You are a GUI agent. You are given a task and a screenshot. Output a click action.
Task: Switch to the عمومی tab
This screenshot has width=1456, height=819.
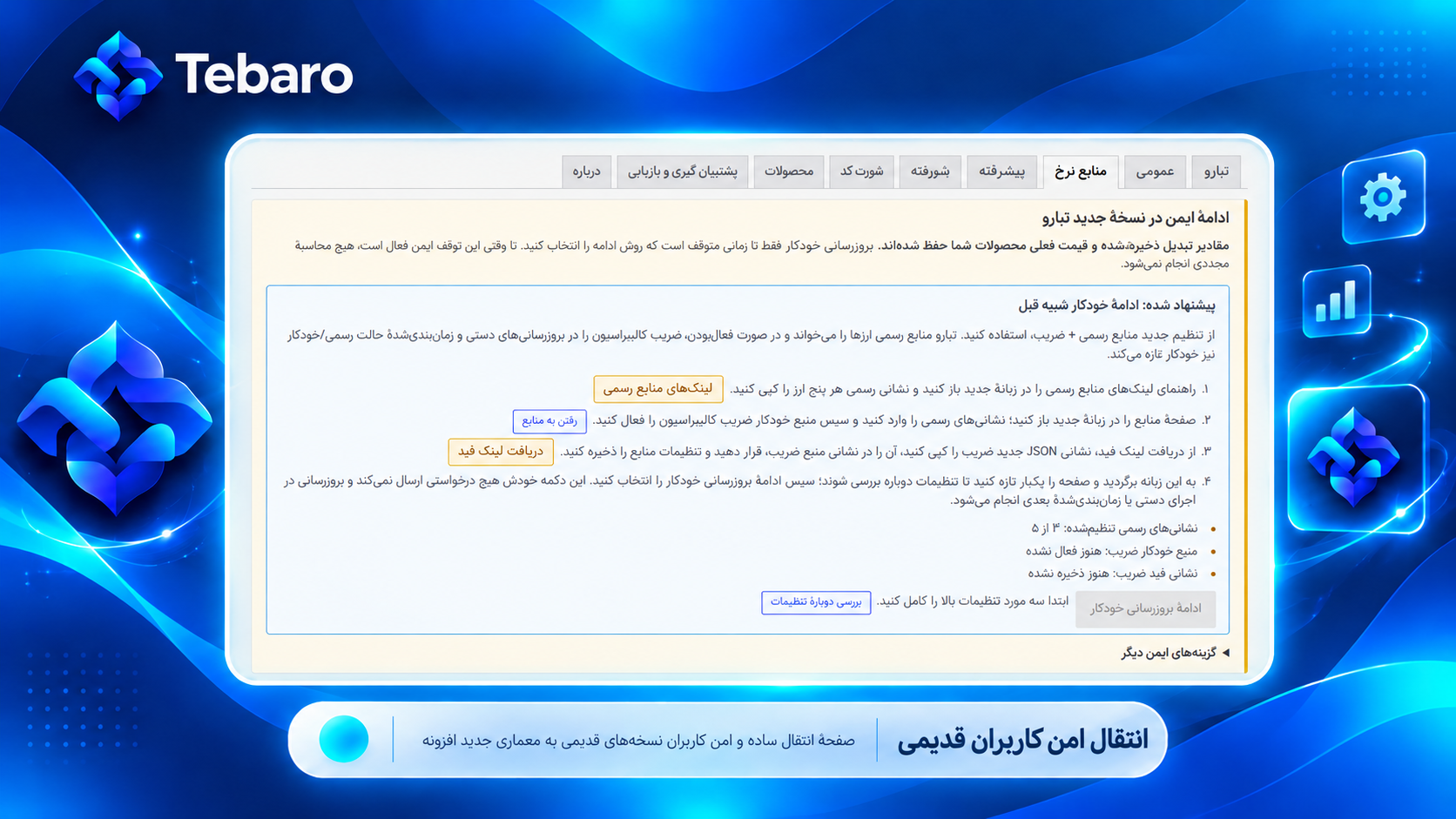pyautogui.click(x=1155, y=171)
